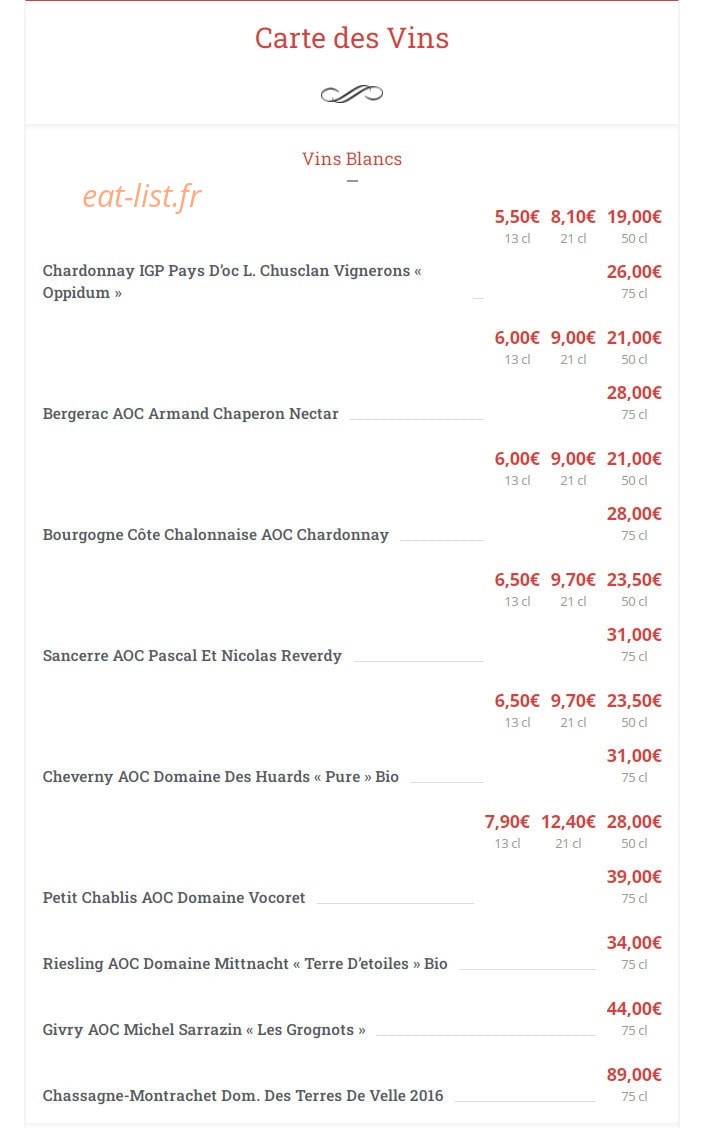Select the 26,00€ bottle price

(x=634, y=272)
